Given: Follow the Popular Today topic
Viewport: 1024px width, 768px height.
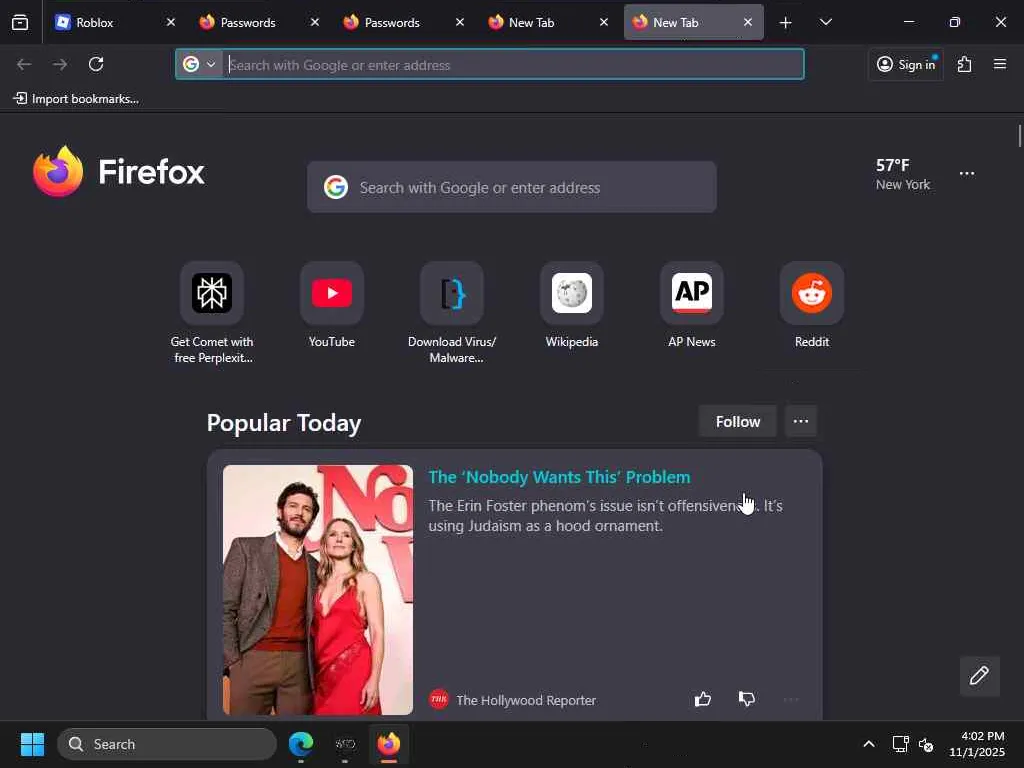Looking at the screenshot, I should (x=737, y=421).
